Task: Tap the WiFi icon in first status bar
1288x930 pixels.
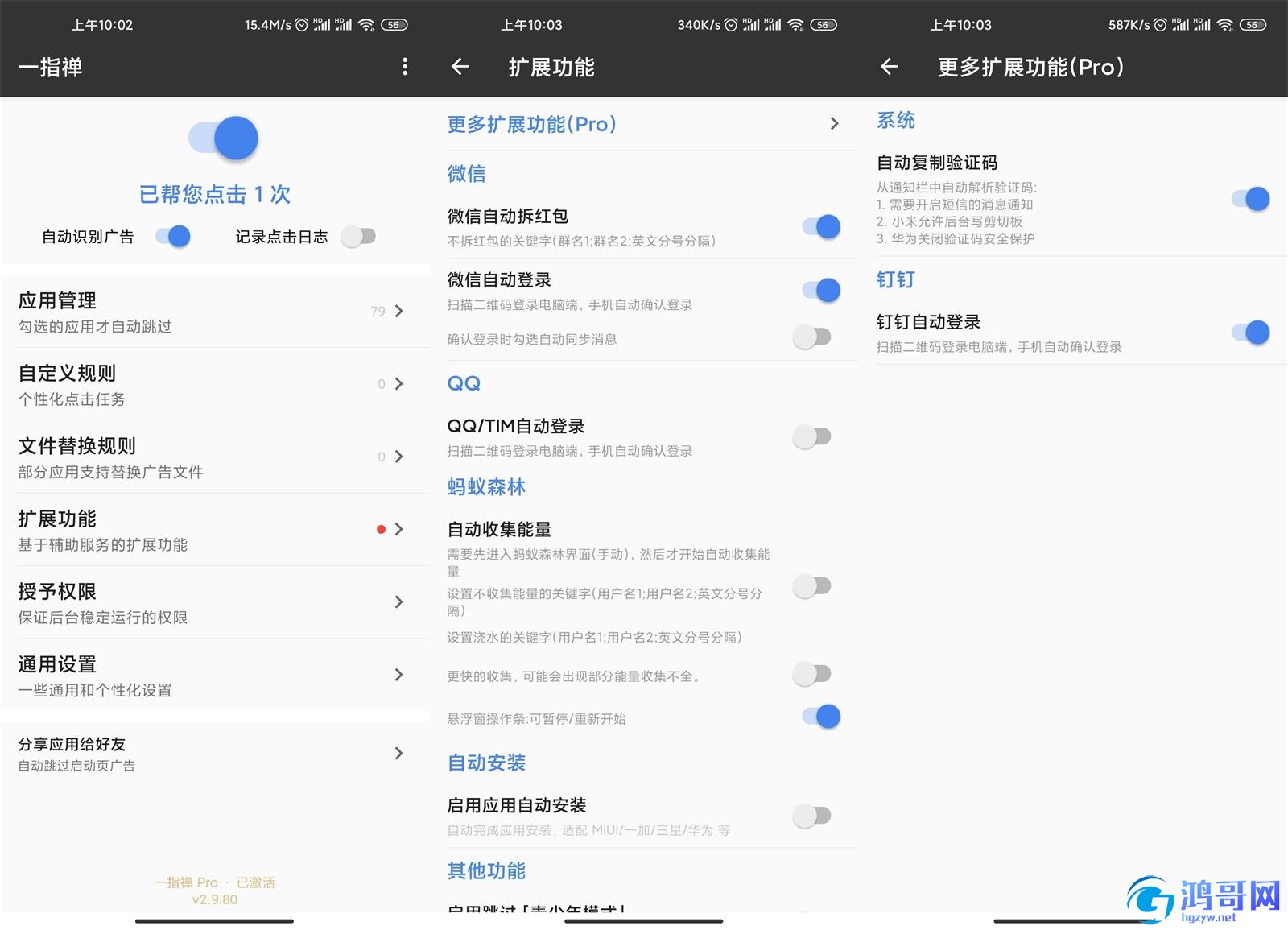Action: (366, 25)
